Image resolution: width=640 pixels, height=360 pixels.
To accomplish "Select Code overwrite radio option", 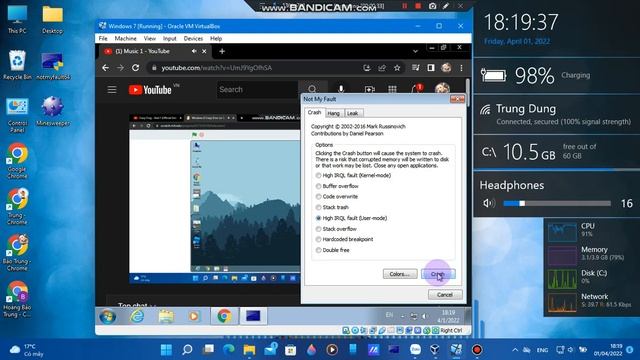I will click(337, 197).
